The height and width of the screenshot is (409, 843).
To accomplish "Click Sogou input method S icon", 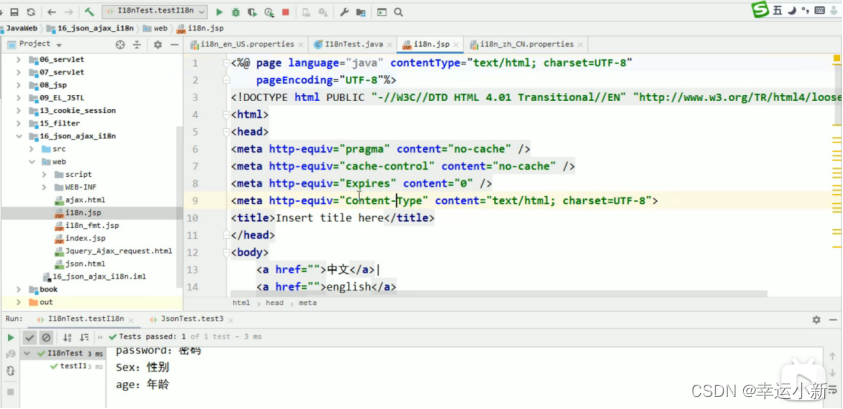I will click(x=760, y=10).
